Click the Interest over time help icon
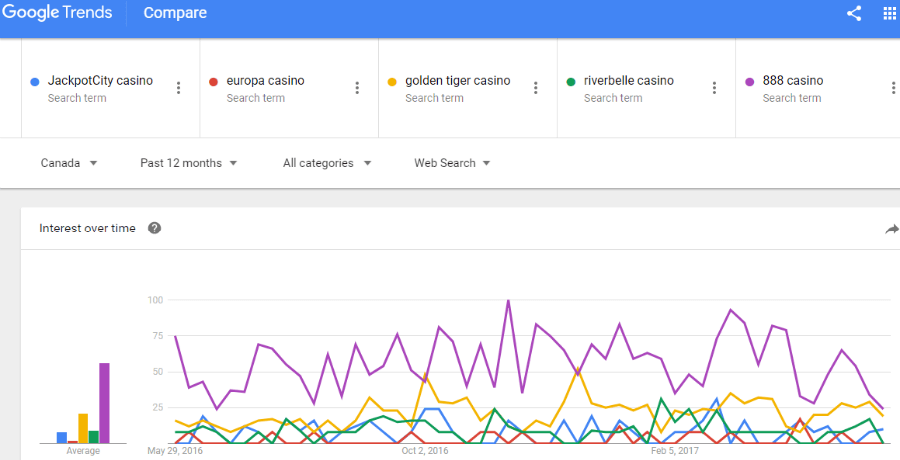900x460 pixels. pyautogui.click(x=154, y=228)
